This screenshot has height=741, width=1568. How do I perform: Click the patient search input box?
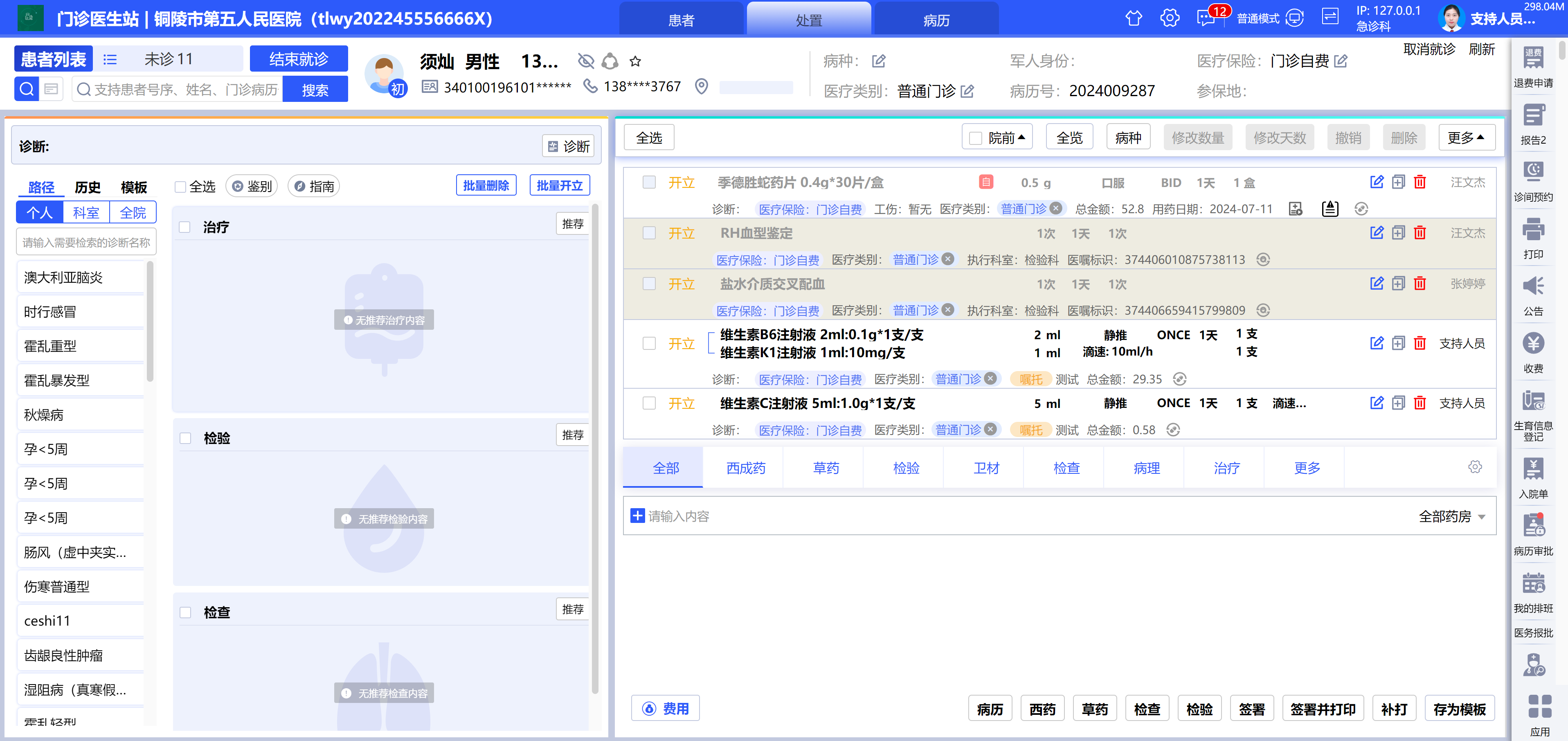[178, 90]
